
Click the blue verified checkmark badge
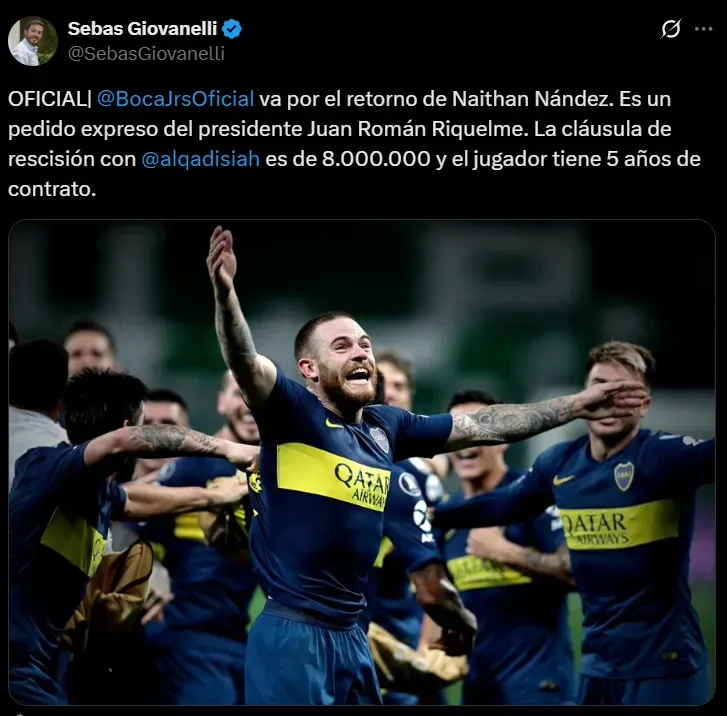[x=232, y=29]
